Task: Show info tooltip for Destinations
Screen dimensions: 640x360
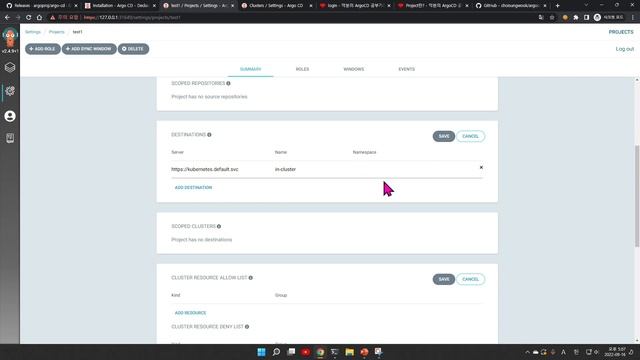Action: [209, 135]
